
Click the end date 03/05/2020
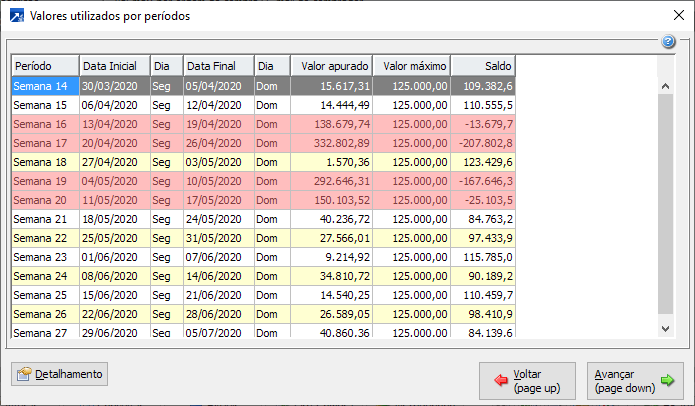pyautogui.click(x=213, y=163)
